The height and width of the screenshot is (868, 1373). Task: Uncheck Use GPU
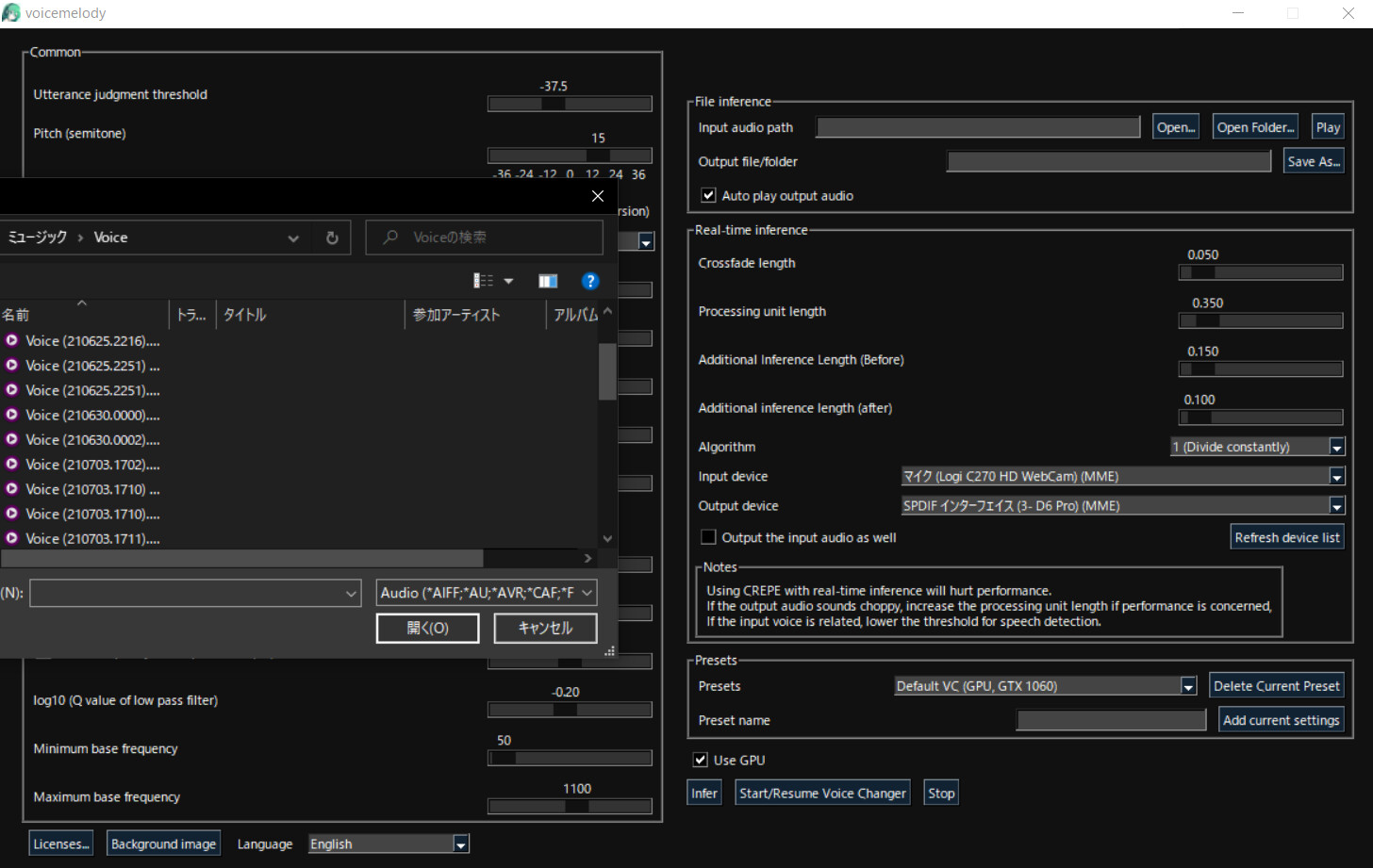(701, 760)
